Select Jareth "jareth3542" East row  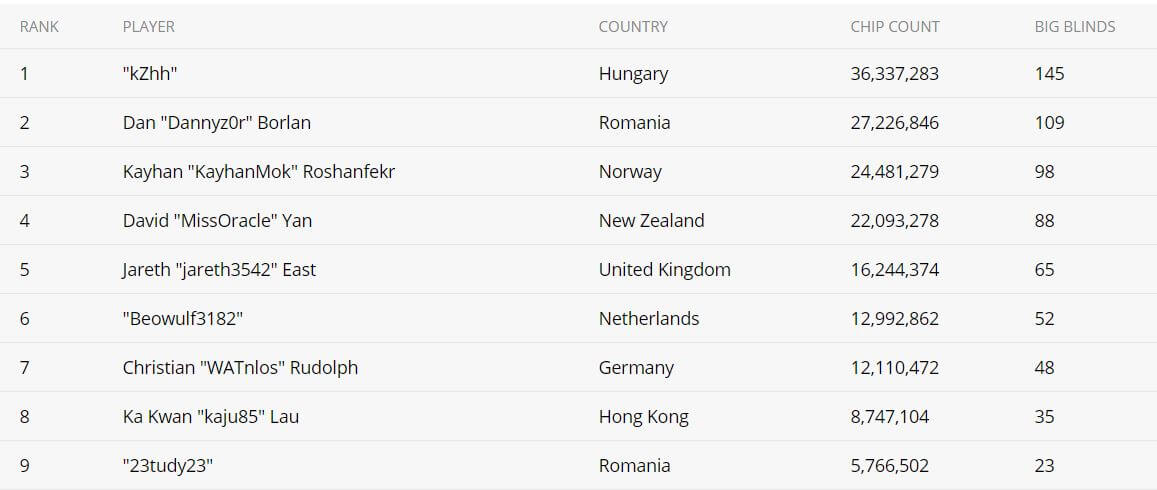(578, 269)
